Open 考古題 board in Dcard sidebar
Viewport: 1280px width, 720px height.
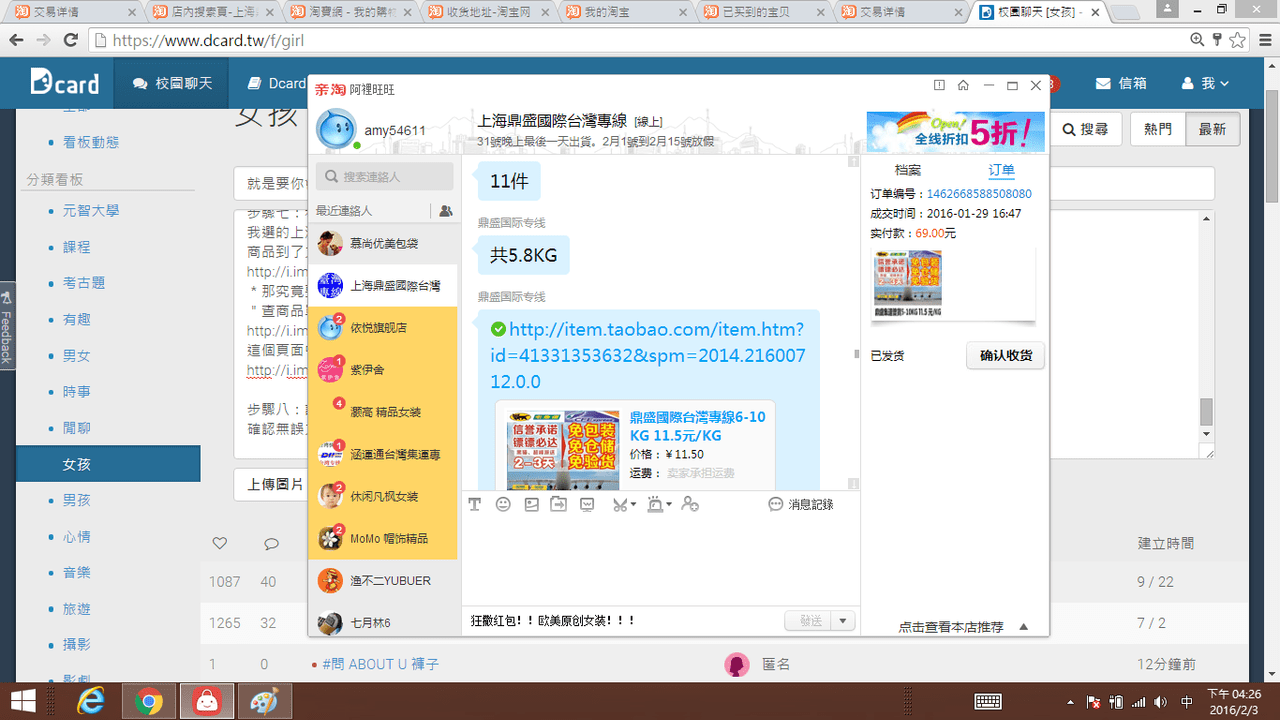(84, 283)
